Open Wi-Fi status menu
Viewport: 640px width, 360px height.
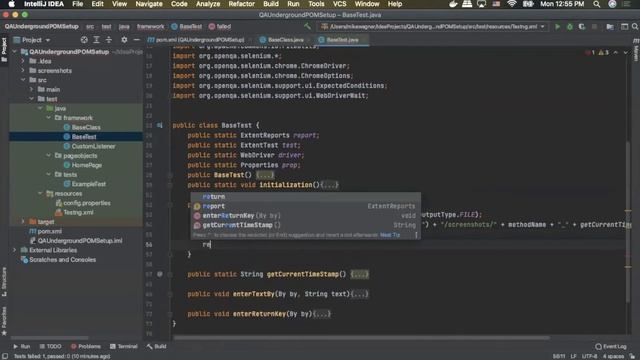coord(512,4)
